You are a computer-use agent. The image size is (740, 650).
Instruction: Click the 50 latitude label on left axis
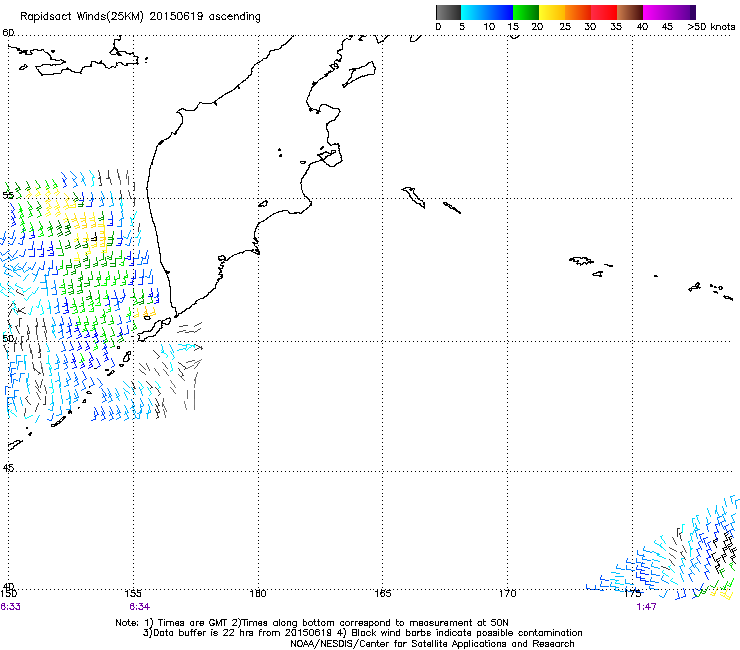click(x=8, y=338)
